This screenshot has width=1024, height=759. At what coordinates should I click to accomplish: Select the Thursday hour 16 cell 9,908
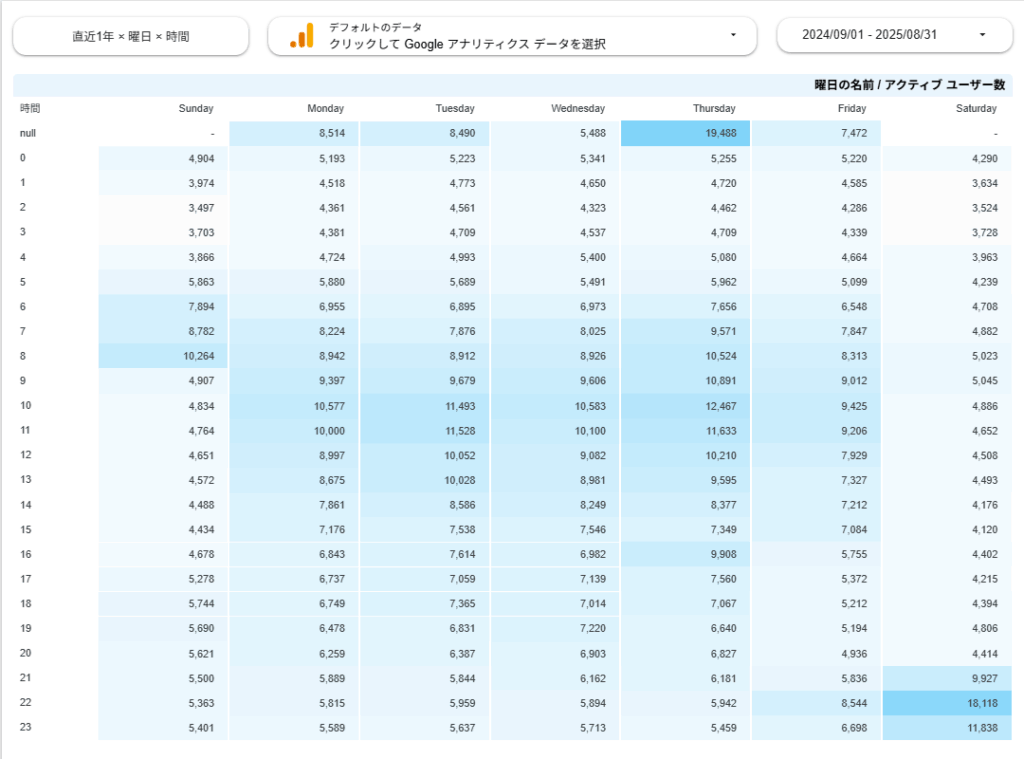(x=685, y=555)
